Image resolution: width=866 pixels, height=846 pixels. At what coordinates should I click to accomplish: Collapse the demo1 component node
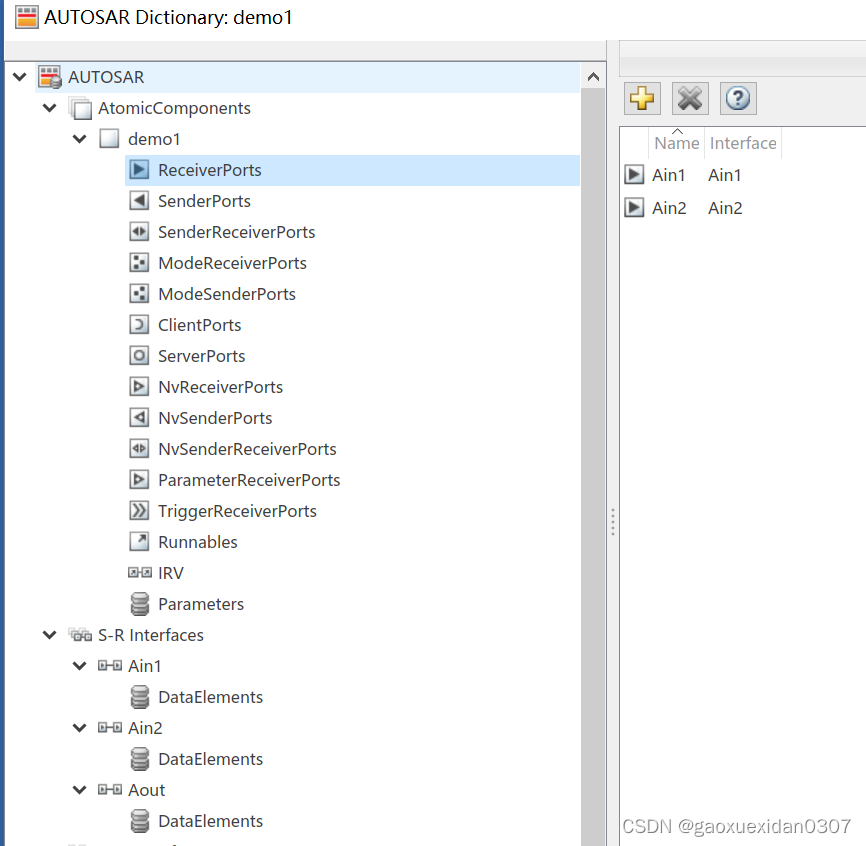(x=80, y=139)
